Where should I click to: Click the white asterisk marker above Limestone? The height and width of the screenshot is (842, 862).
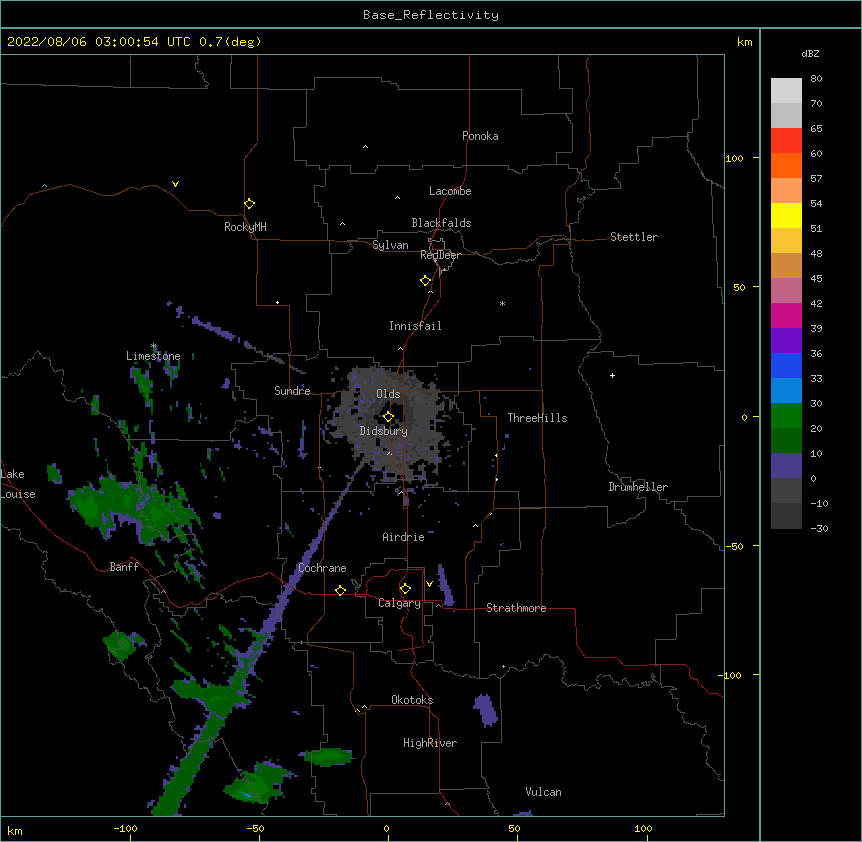click(x=154, y=346)
